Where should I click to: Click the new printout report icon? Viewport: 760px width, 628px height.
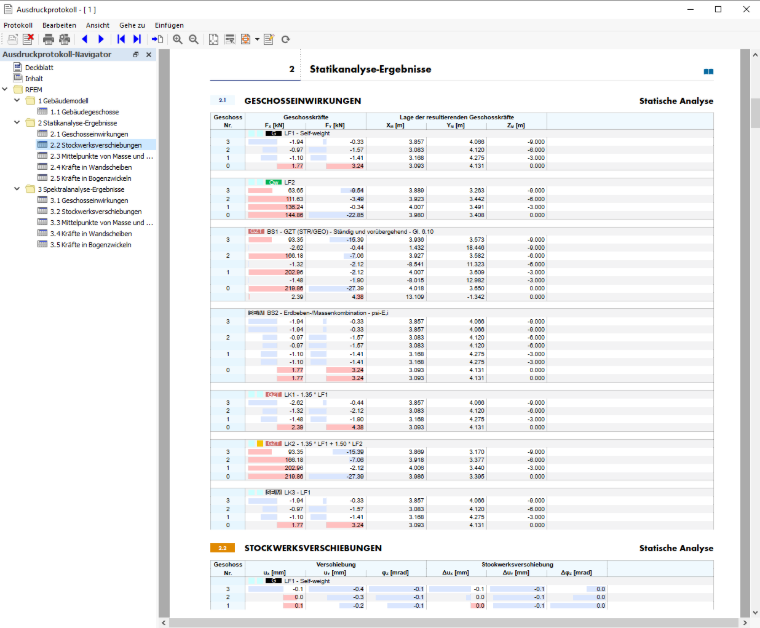[x=13, y=39]
